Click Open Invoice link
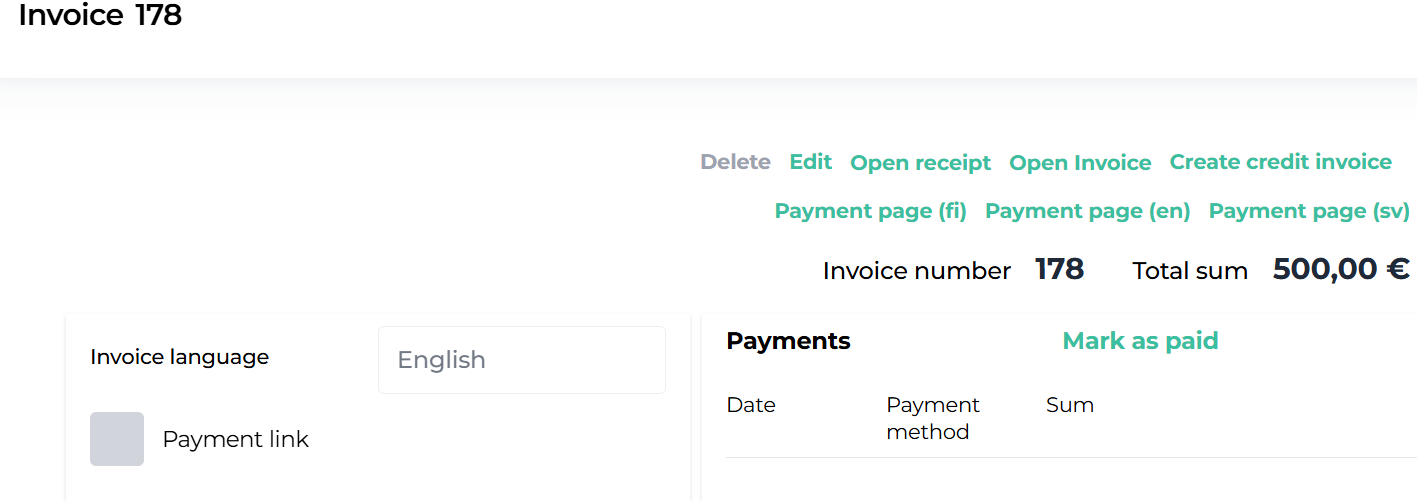This screenshot has height=501, width=1417. click(x=1080, y=163)
